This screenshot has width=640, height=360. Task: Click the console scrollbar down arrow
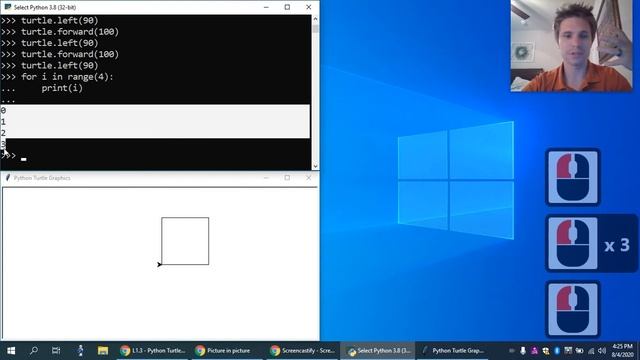tap(315, 166)
